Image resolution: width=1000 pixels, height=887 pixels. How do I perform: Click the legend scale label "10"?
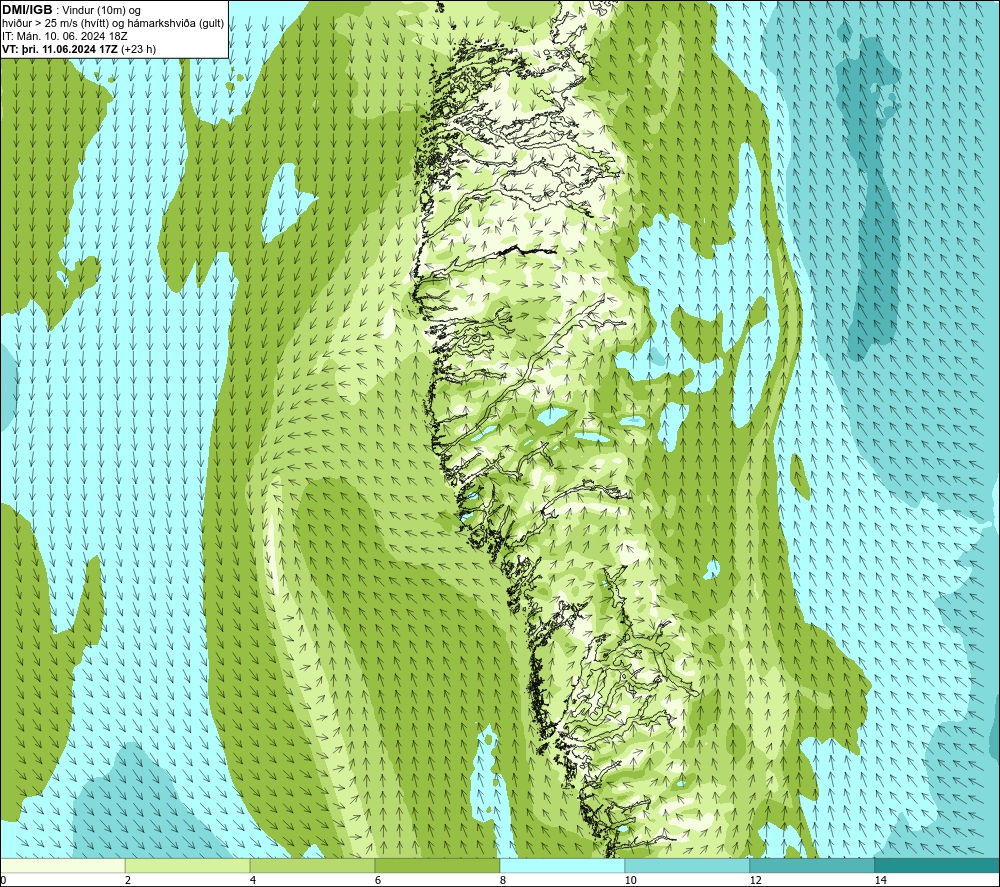pyautogui.click(x=630, y=880)
